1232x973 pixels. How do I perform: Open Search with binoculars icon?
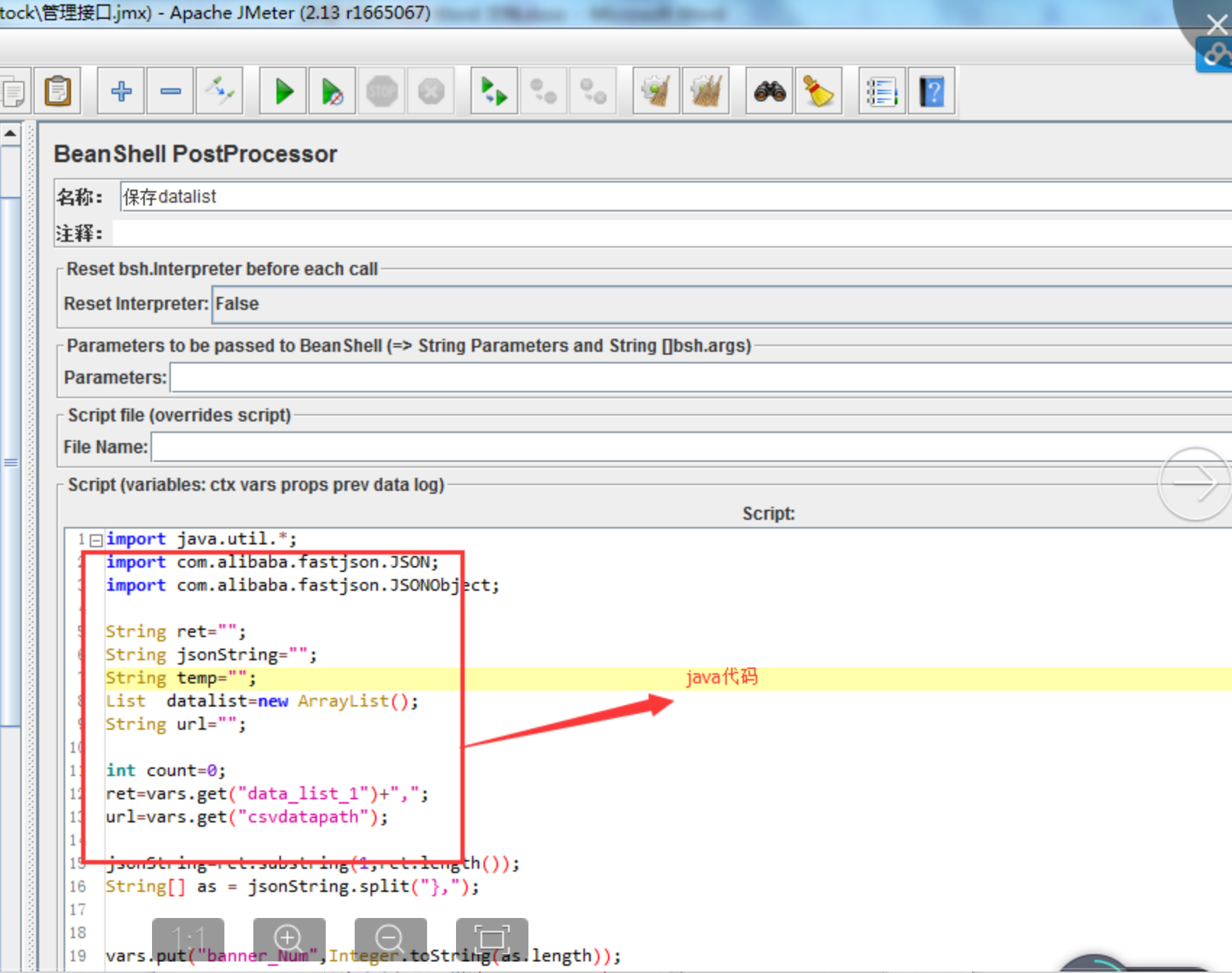769,91
